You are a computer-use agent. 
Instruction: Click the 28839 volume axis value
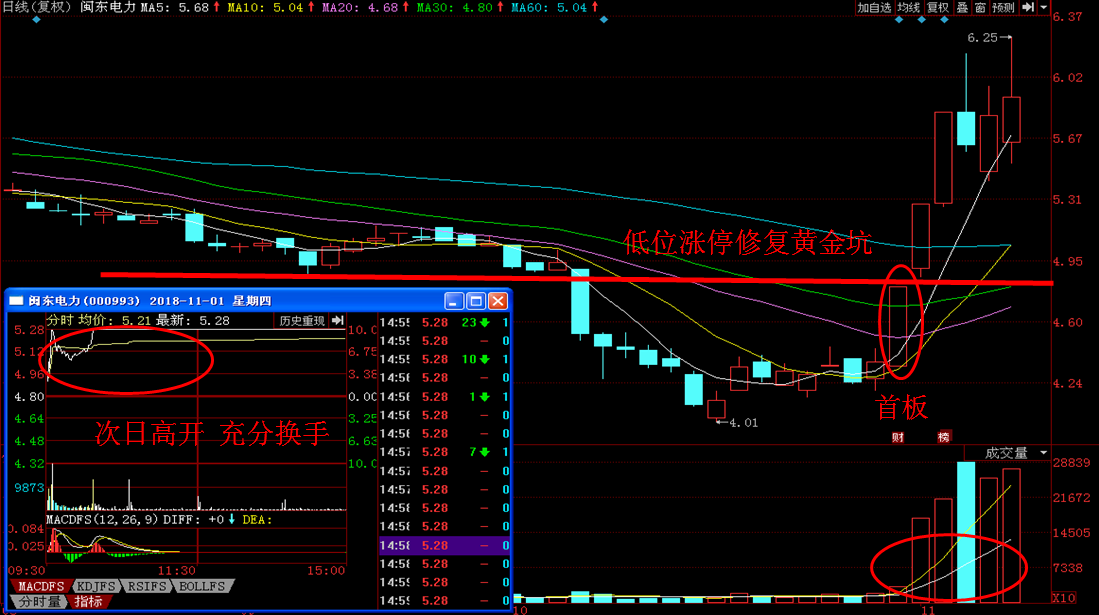tap(1072, 463)
